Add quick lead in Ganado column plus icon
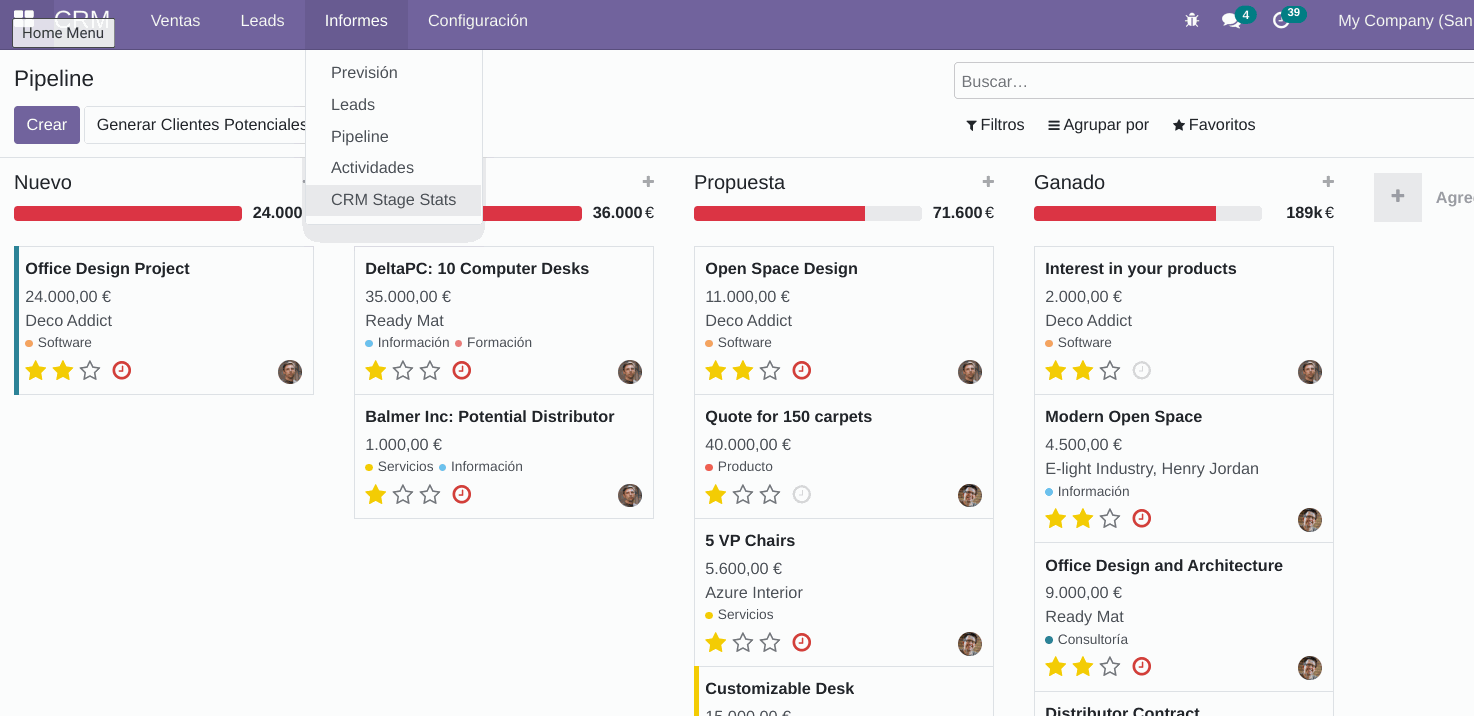 [1328, 182]
